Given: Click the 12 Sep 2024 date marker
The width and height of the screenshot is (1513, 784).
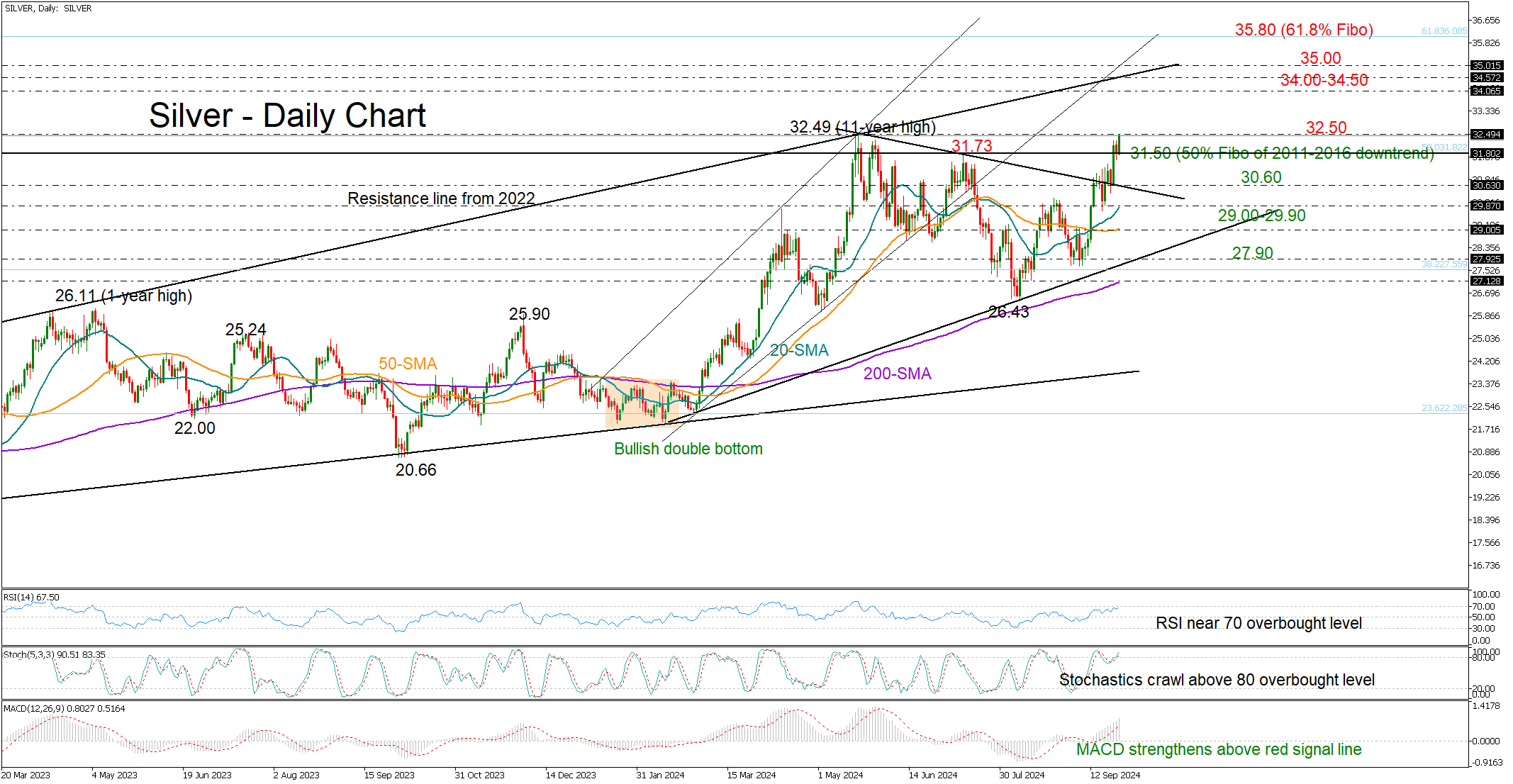Looking at the screenshot, I should (1115, 775).
